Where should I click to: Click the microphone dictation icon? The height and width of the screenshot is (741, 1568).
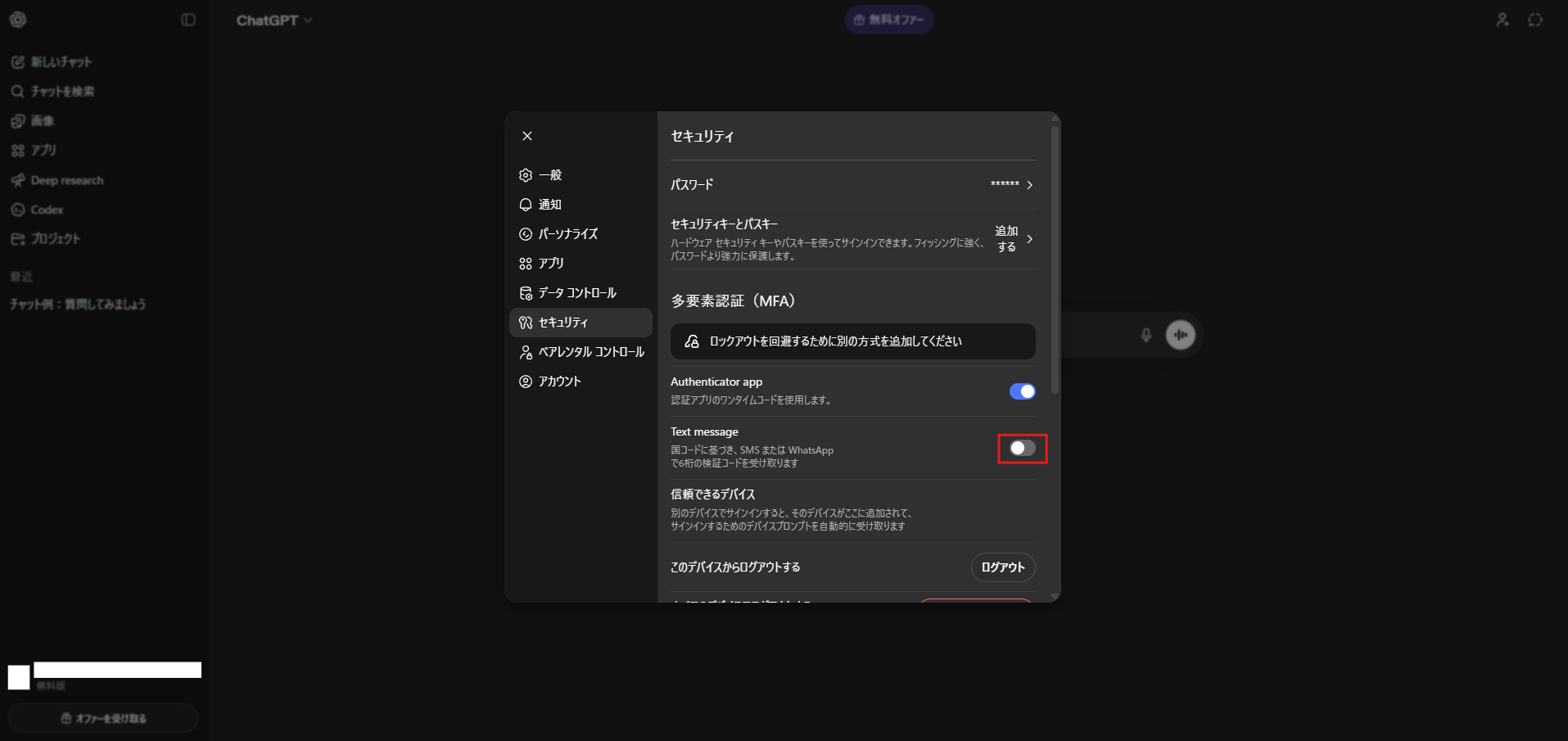(x=1146, y=335)
